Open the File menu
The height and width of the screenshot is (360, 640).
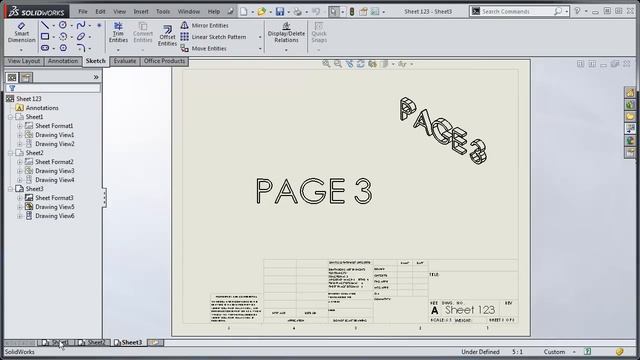(x=83, y=11)
